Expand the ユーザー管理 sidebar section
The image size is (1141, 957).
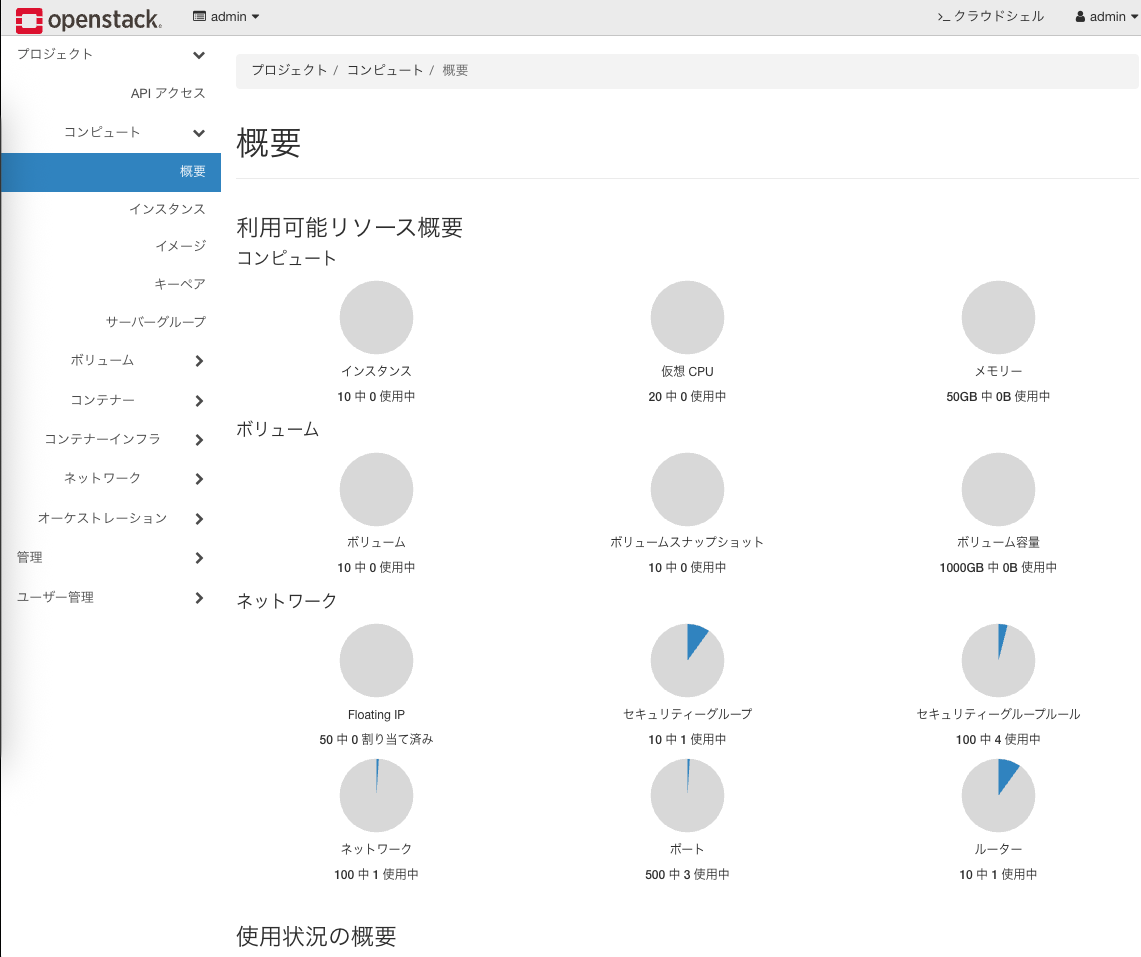pos(111,597)
